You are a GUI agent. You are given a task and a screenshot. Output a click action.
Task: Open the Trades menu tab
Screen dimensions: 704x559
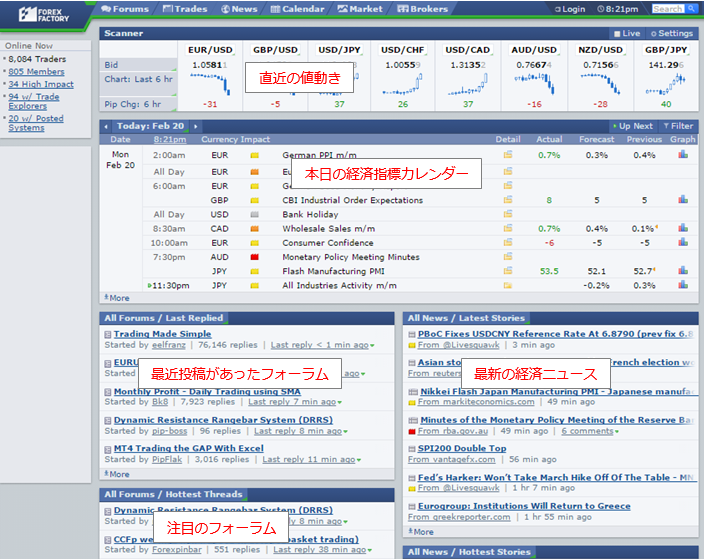click(185, 9)
